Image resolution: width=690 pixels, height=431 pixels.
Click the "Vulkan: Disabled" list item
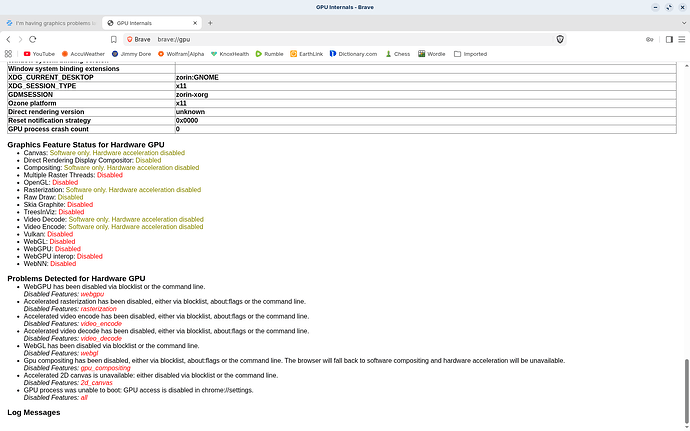pyautogui.click(x=48, y=234)
